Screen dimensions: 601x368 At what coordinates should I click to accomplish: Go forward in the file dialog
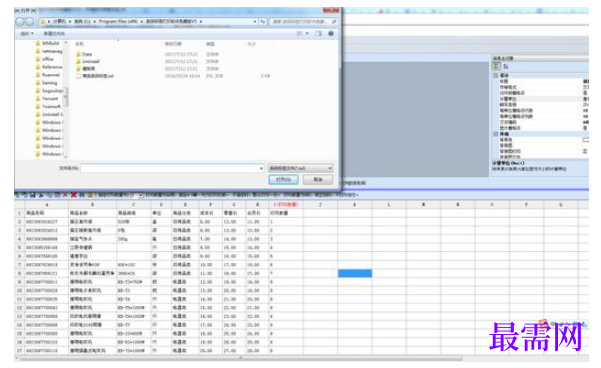tap(29, 22)
